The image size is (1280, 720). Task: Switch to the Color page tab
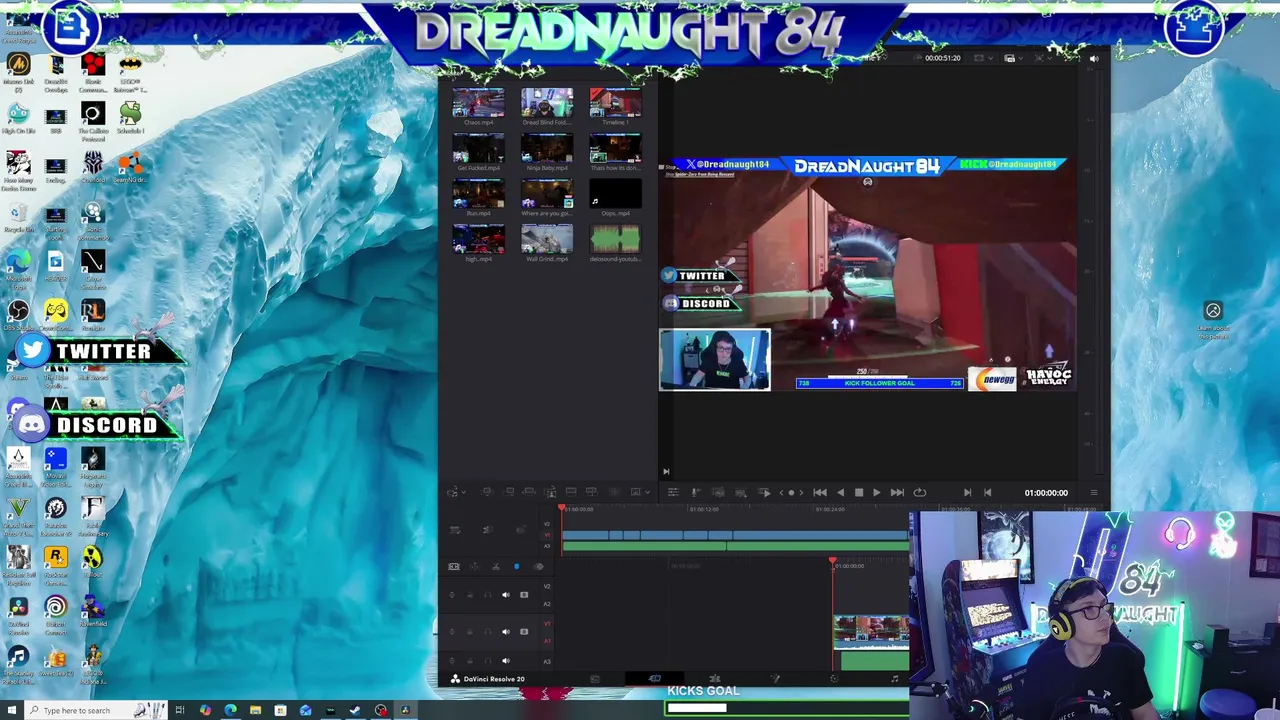coord(834,679)
